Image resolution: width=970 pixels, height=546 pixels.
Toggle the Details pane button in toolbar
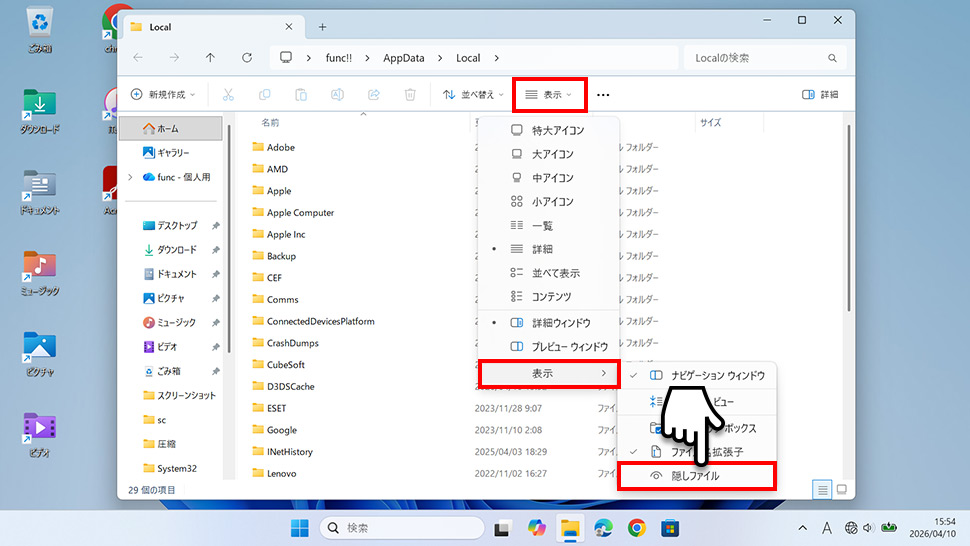click(x=820, y=95)
